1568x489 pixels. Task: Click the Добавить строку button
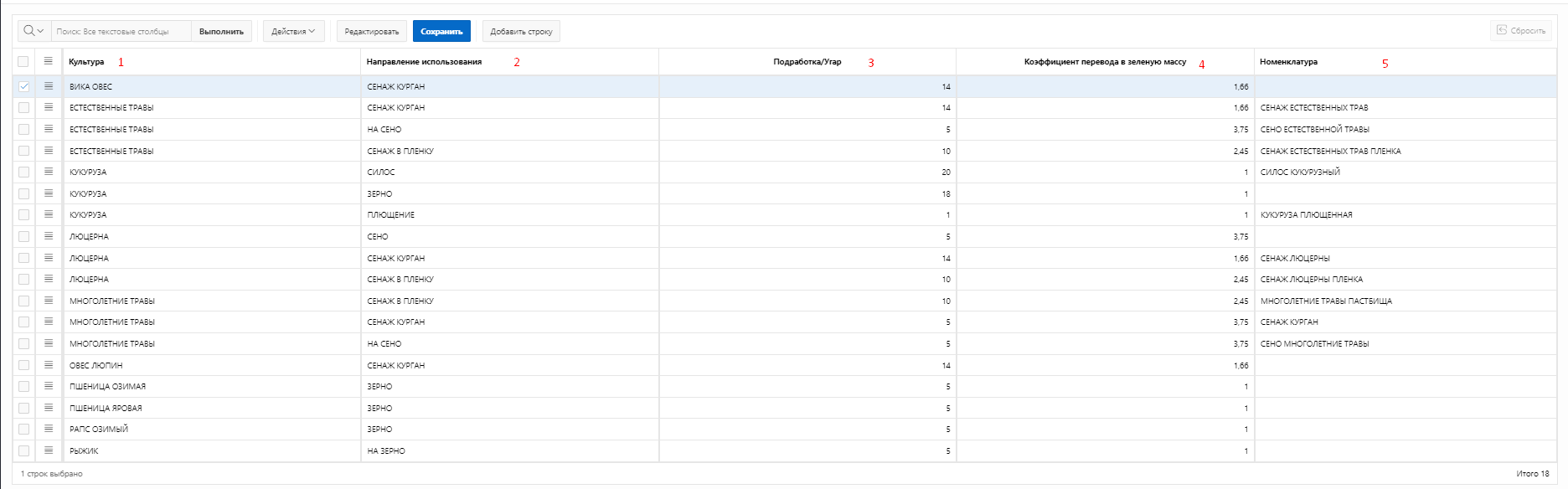tap(521, 31)
